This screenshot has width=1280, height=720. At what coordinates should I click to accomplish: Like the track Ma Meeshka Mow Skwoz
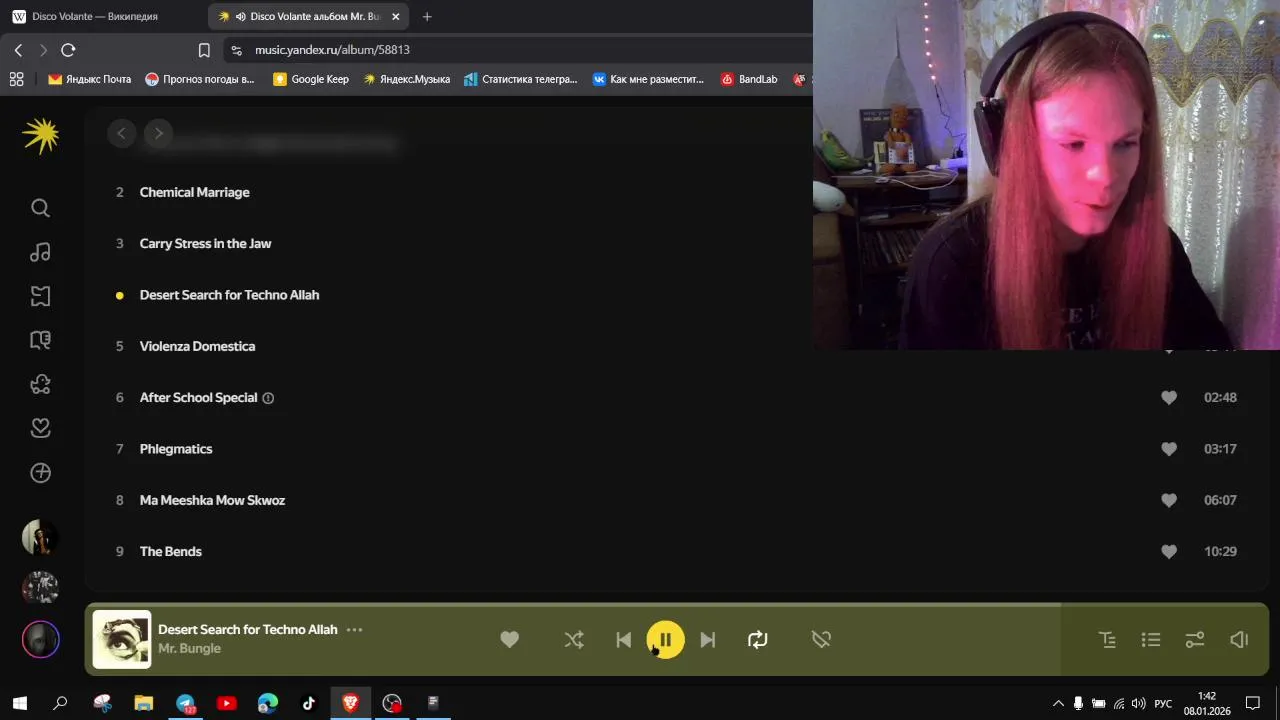1169,500
